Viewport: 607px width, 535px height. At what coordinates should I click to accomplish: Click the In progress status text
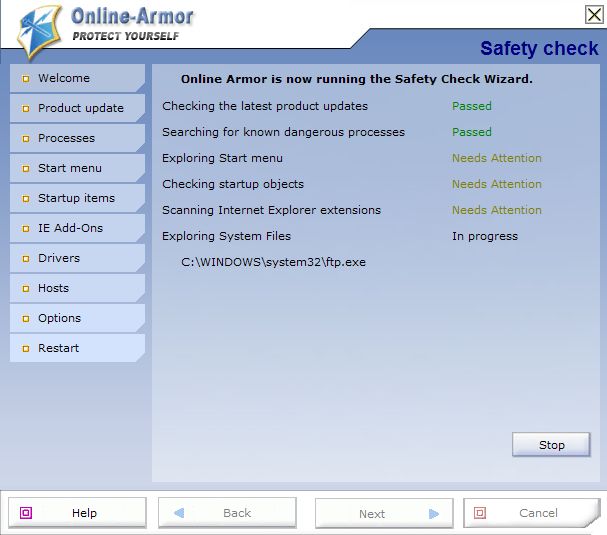pos(485,236)
